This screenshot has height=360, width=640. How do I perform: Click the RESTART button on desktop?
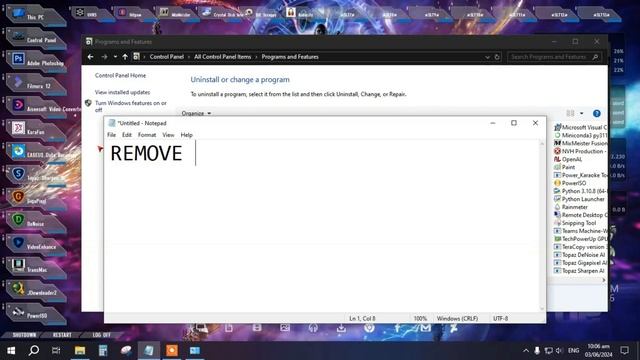click(62, 335)
